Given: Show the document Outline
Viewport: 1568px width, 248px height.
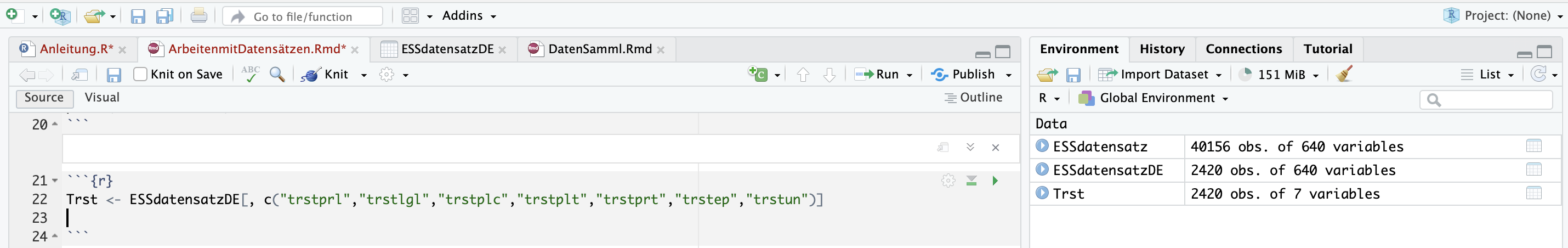Looking at the screenshot, I should [973, 98].
